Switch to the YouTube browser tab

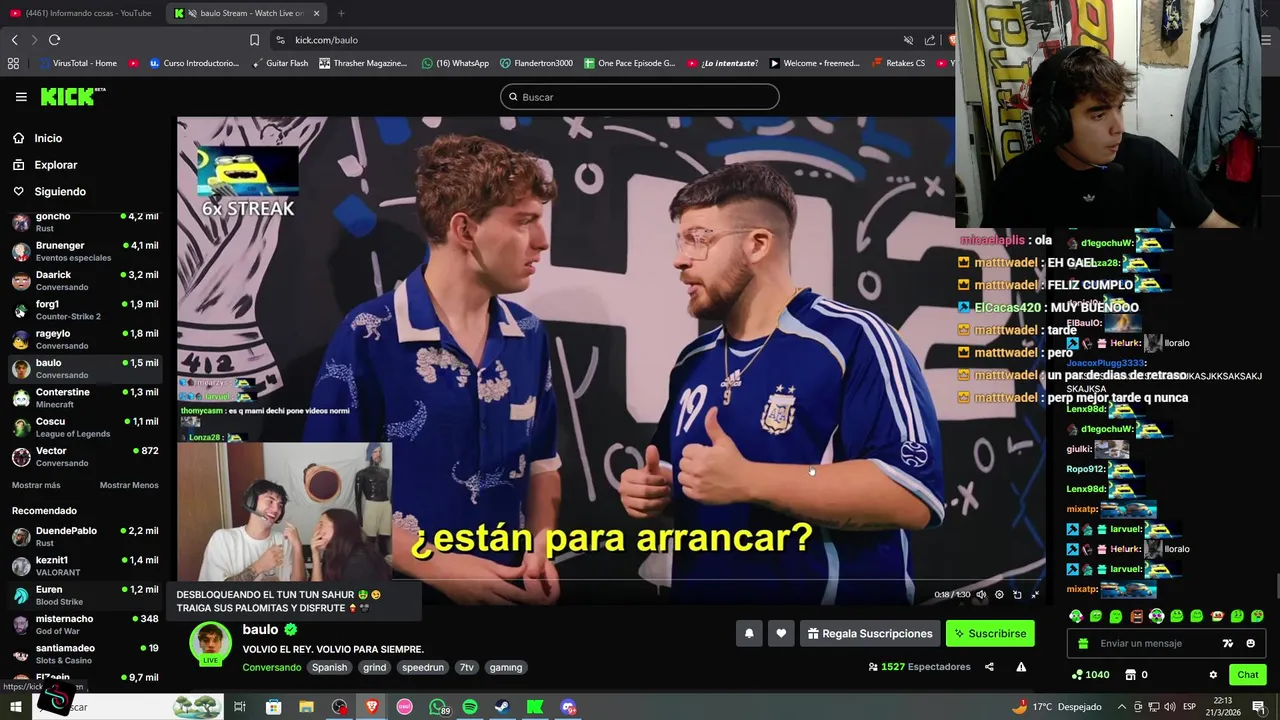click(x=80, y=13)
